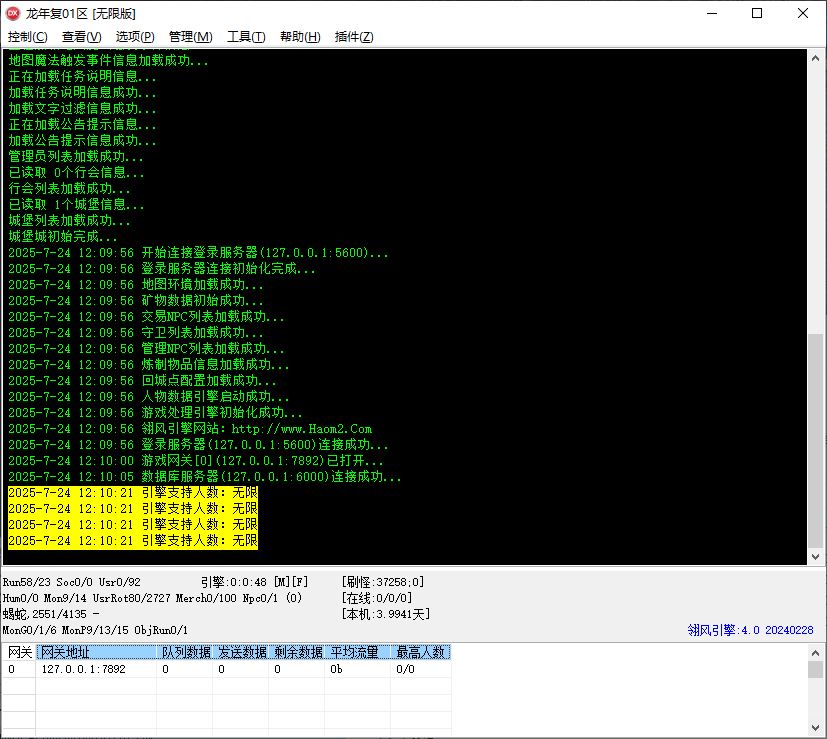Click the Hum0/0 Mon9/14 status line
Viewport: 827px width, 739px height.
point(152,598)
